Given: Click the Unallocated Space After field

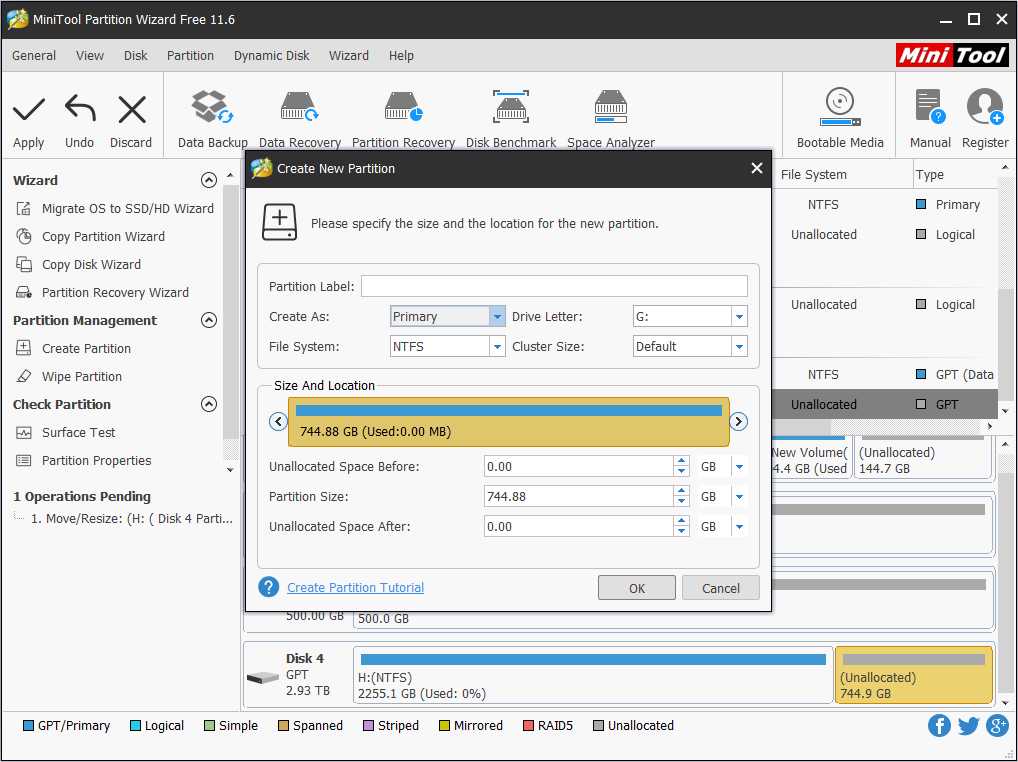Looking at the screenshot, I should (x=578, y=526).
